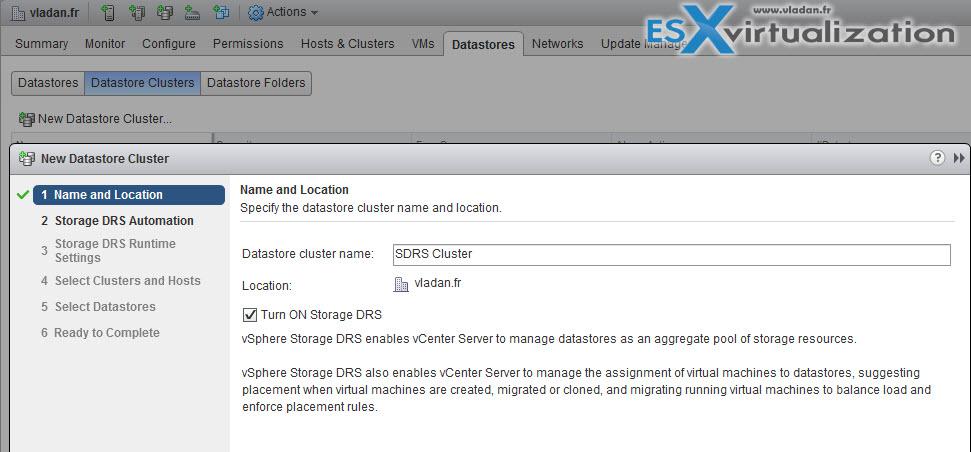Click the Datastore cluster name label
The height and width of the screenshot is (452, 971).
pos(308,254)
